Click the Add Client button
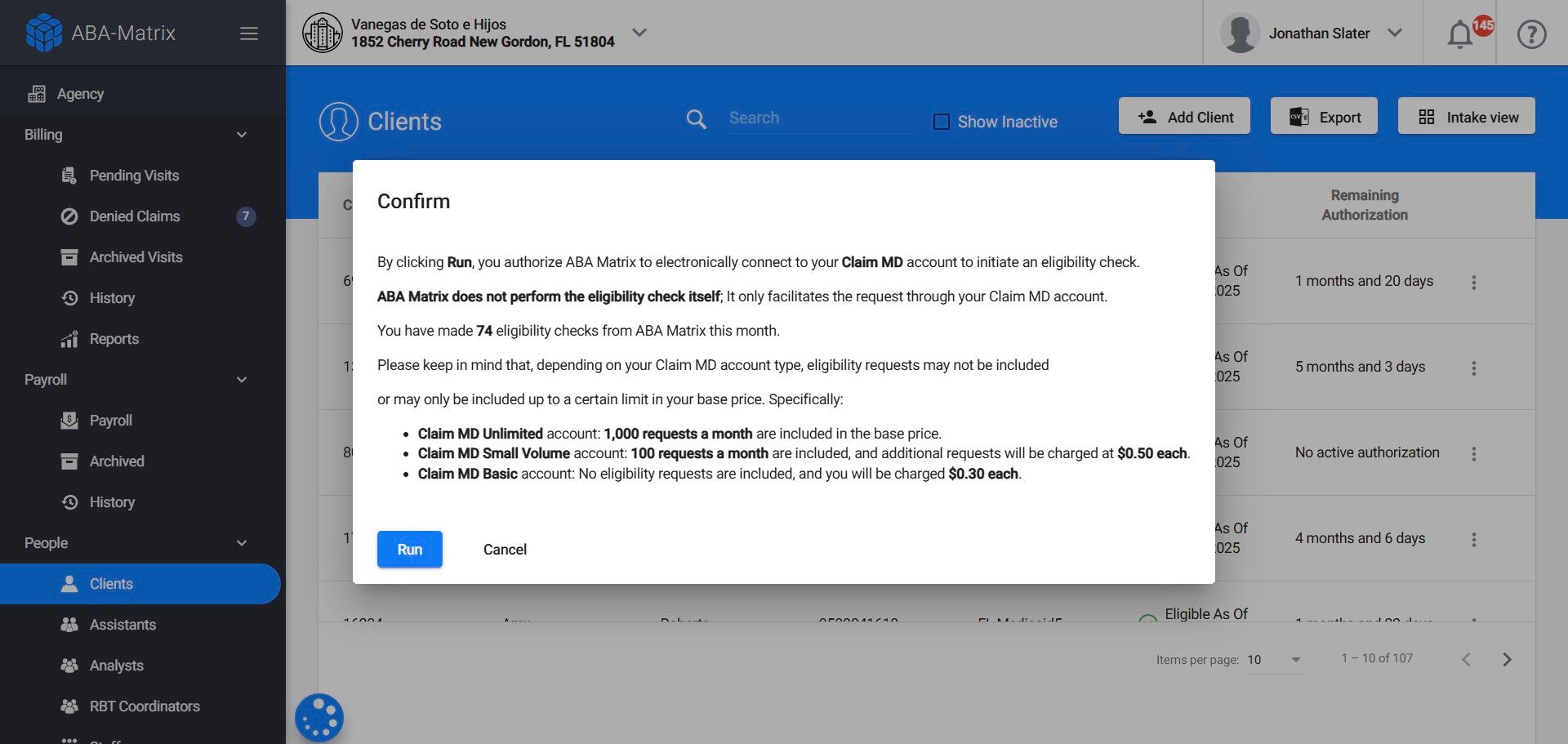 (x=1184, y=116)
